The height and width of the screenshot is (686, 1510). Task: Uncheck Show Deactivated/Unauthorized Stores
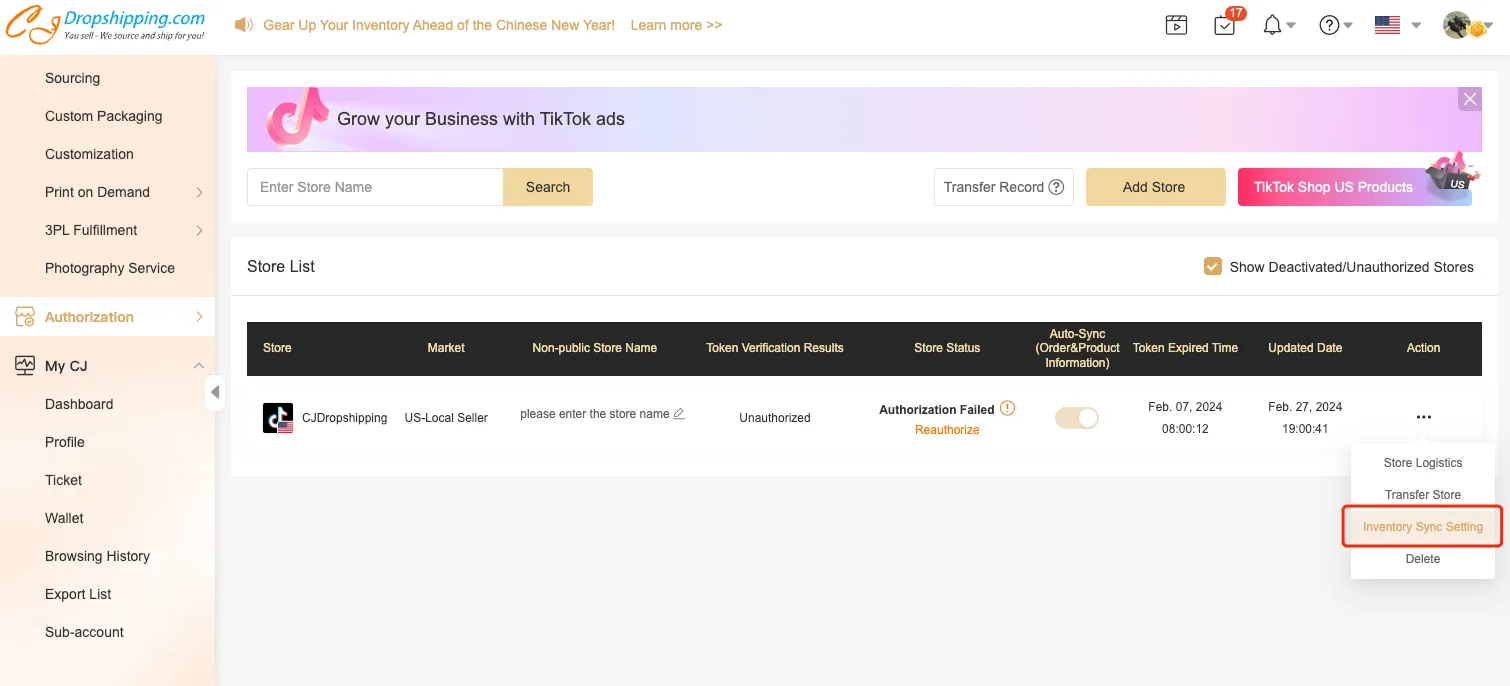[1213, 267]
